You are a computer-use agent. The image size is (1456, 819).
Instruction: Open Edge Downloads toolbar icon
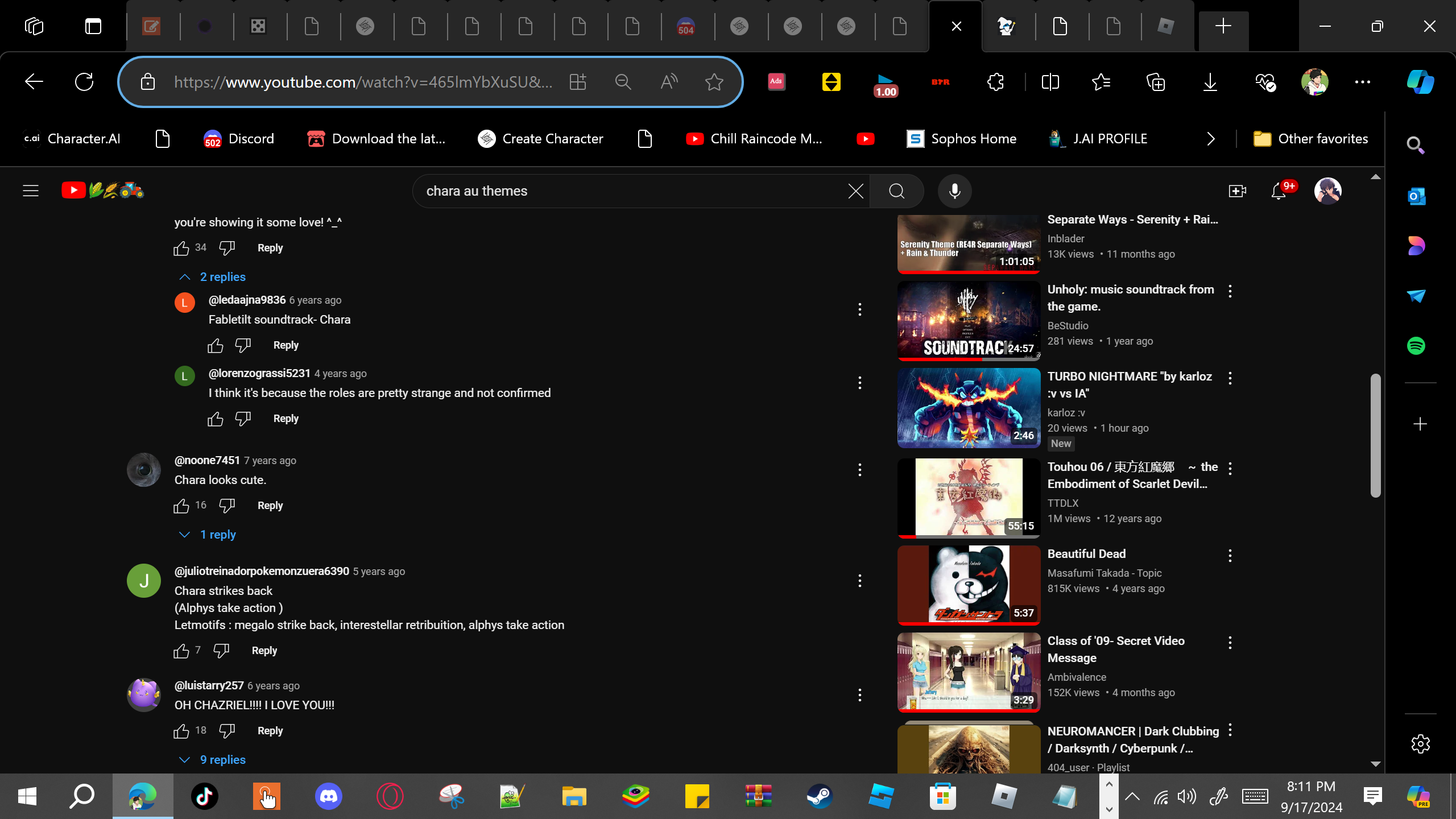pyautogui.click(x=1210, y=82)
